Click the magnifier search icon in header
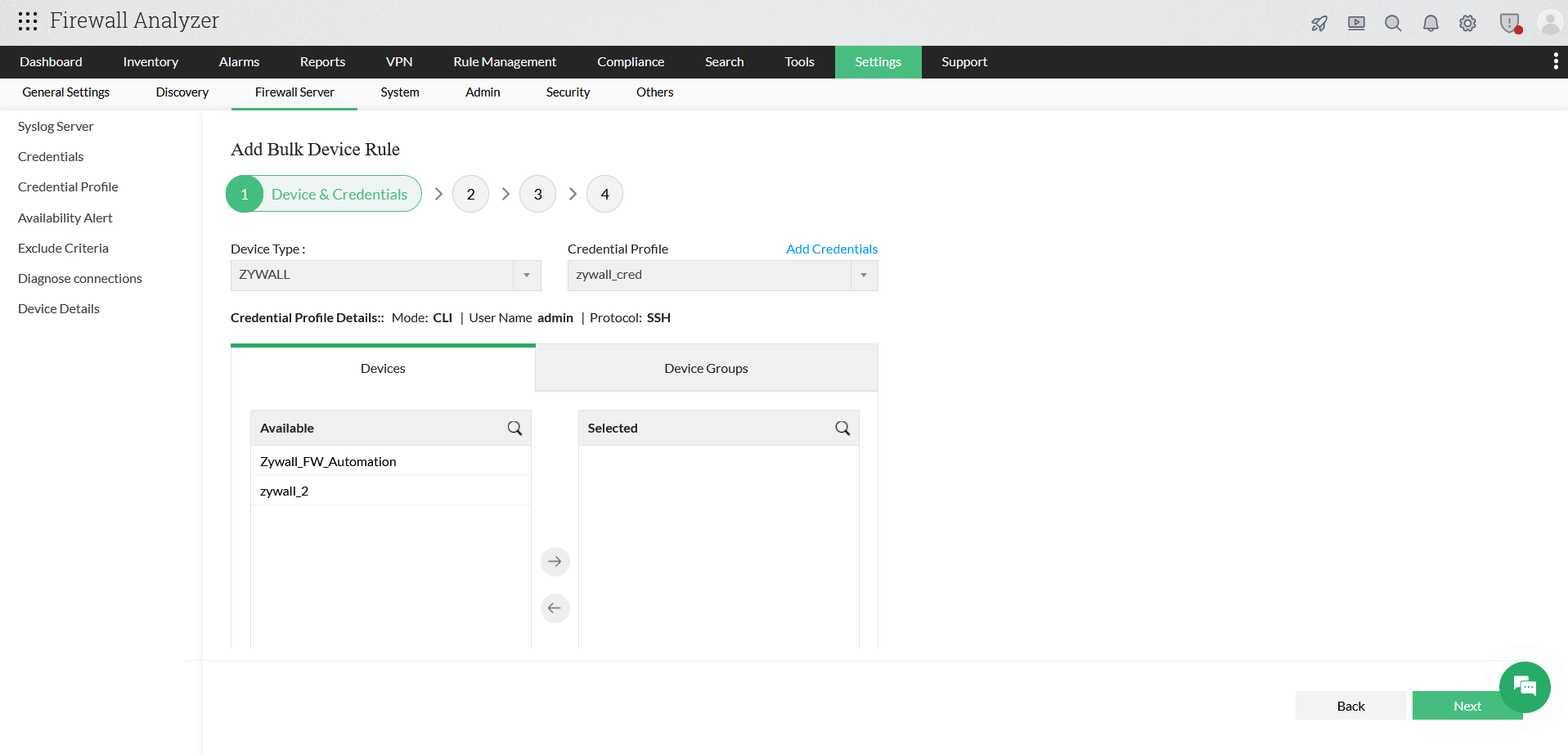This screenshot has width=1568, height=754. coord(1393,23)
